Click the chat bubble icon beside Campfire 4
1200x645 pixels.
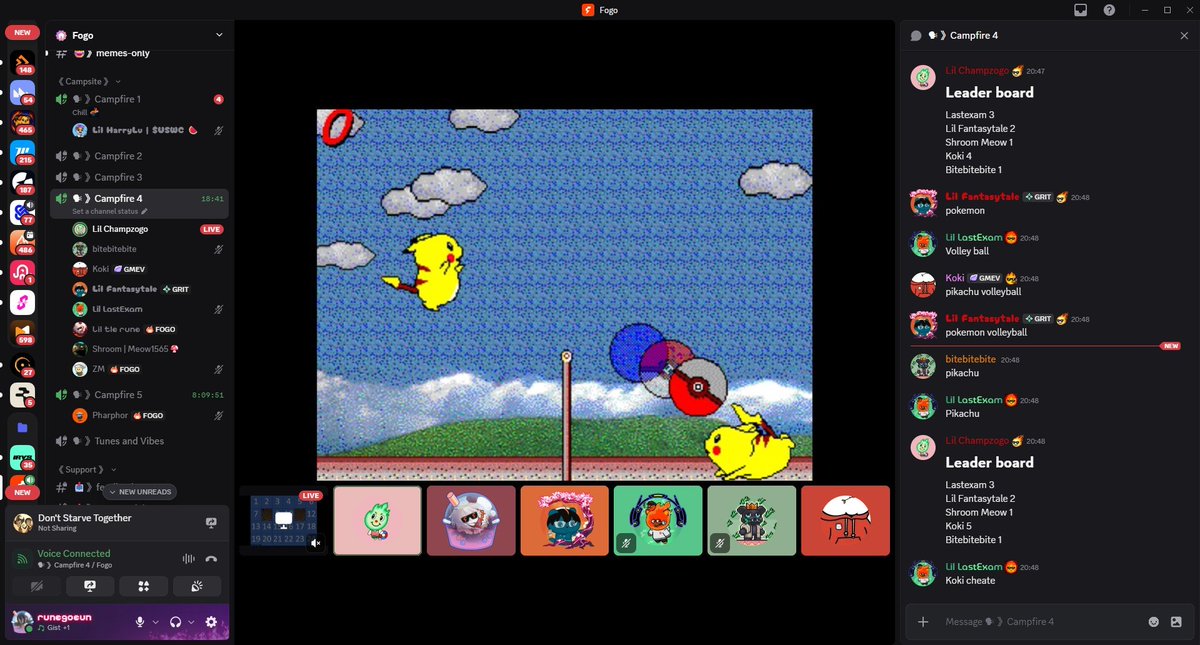916,35
